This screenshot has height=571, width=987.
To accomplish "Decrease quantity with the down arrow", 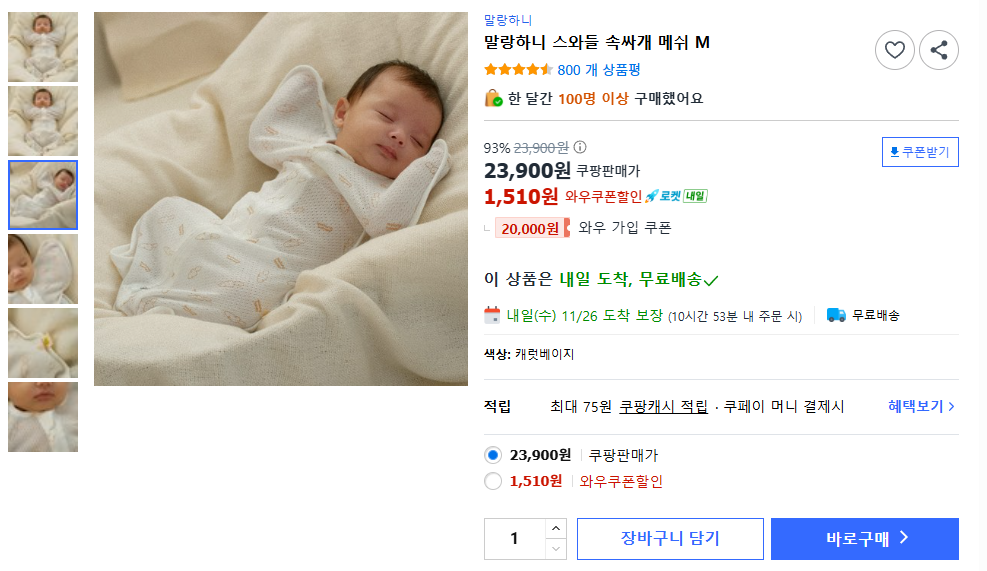I will click(x=556, y=548).
